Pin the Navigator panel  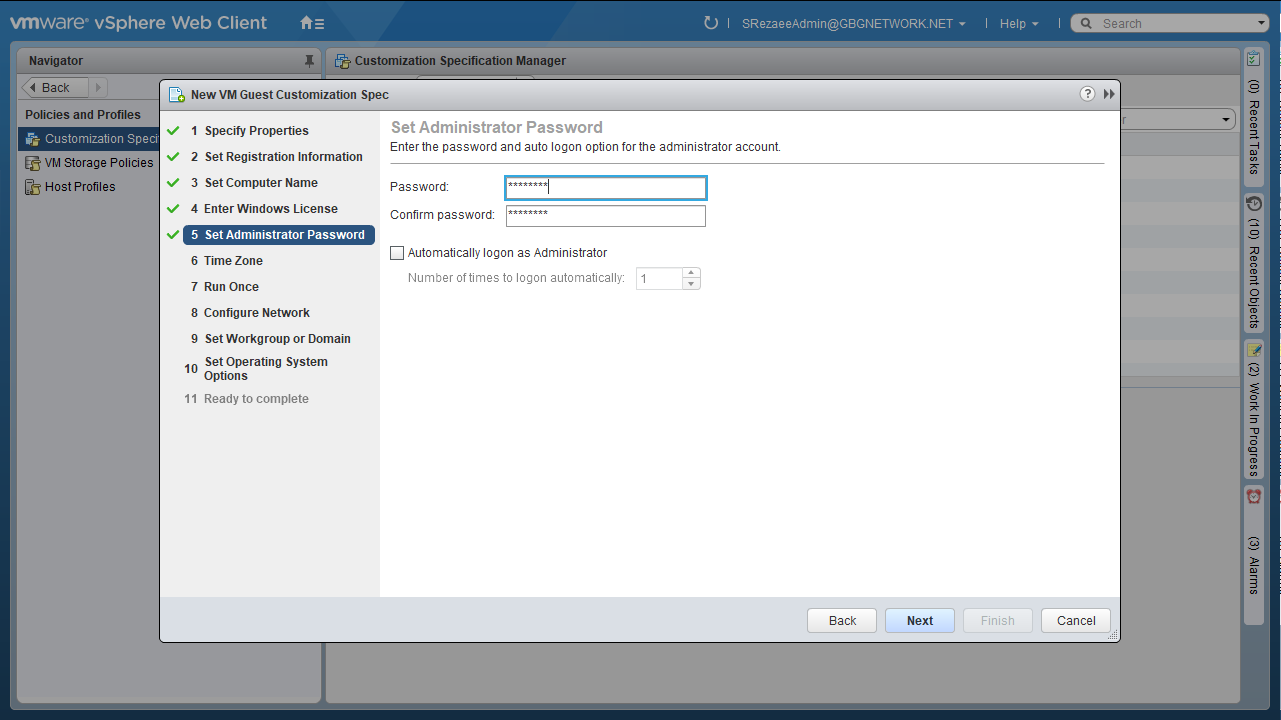point(309,61)
